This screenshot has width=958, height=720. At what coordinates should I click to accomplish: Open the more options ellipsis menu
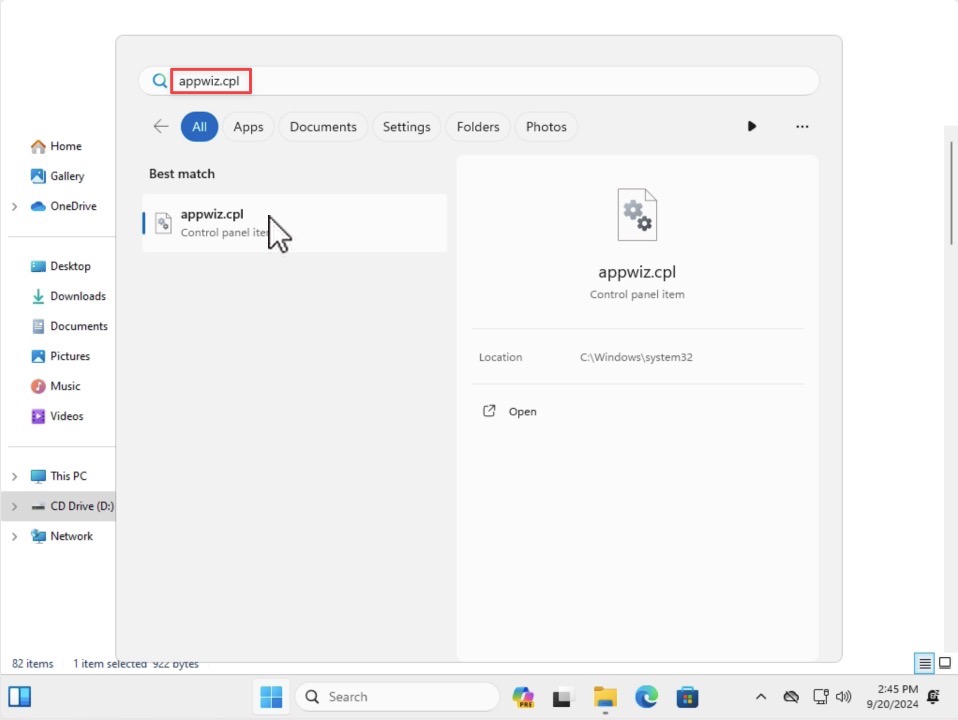coord(802,127)
